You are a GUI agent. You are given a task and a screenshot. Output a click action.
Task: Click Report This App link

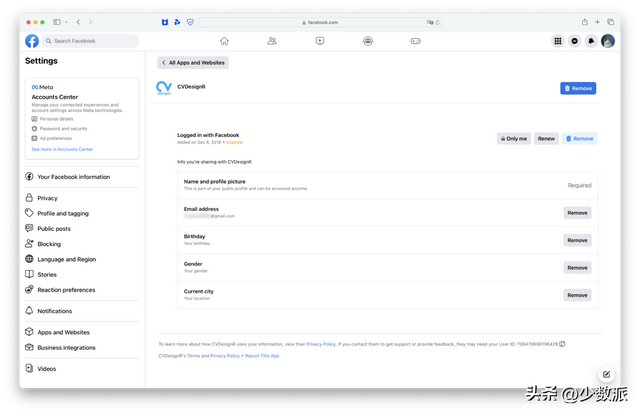click(262, 356)
